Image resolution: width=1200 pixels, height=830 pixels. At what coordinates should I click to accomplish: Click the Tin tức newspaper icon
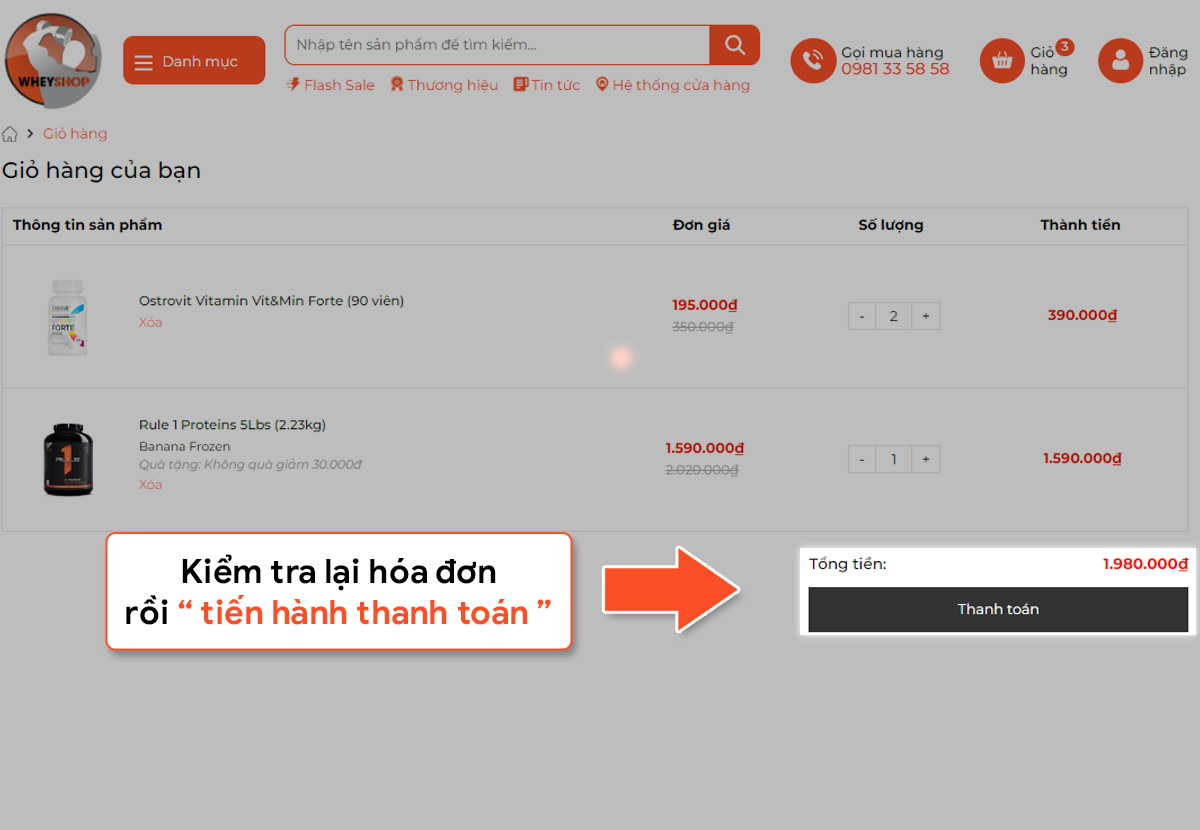520,85
